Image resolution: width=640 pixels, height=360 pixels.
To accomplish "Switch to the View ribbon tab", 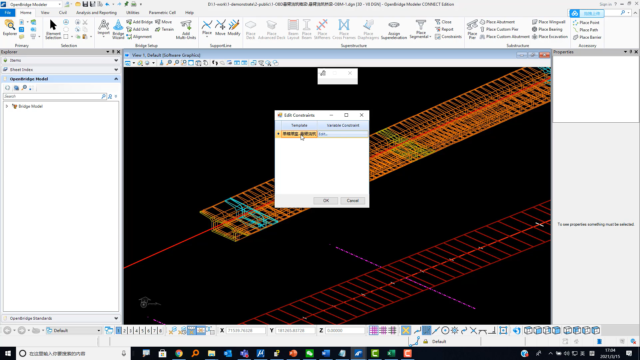I will pyautogui.click(x=45, y=13).
